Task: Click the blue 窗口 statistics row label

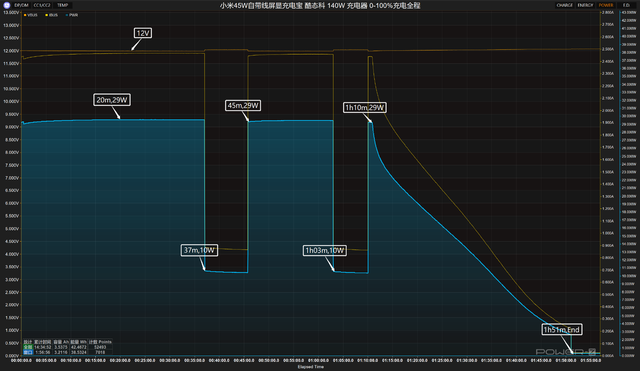Action: coord(27,352)
